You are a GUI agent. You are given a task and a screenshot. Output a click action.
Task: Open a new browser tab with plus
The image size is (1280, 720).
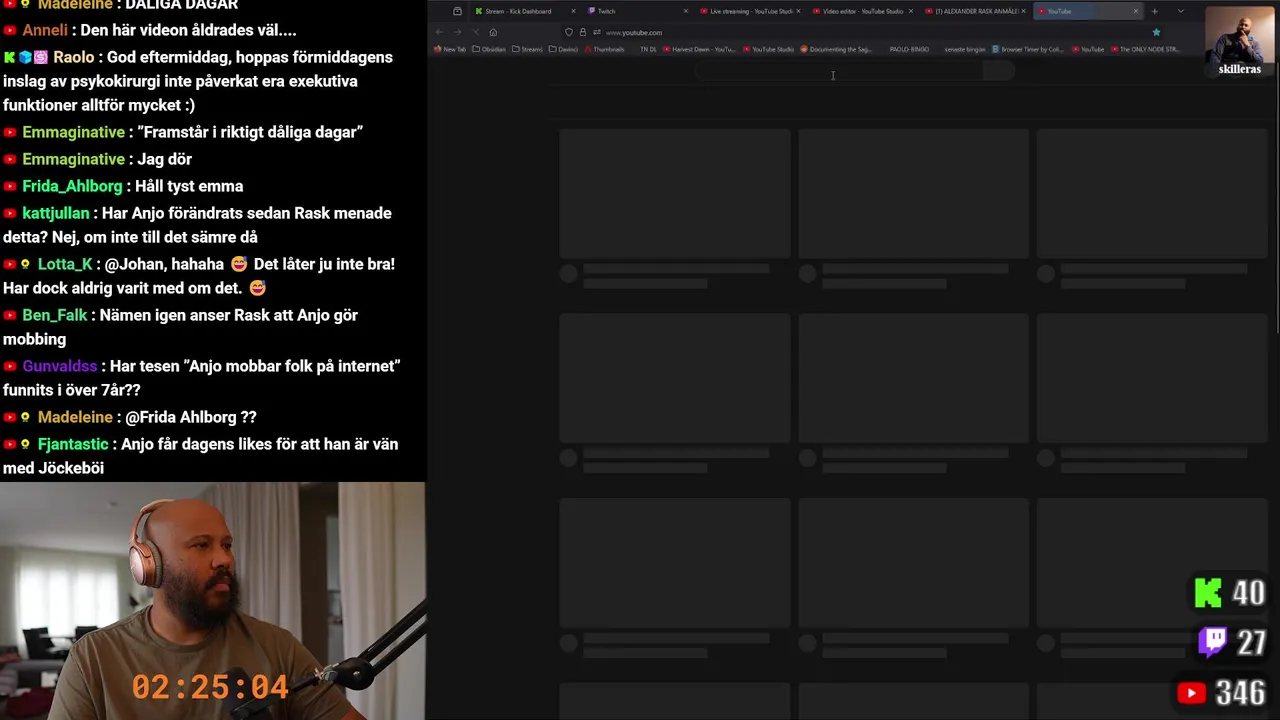coord(1154,11)
